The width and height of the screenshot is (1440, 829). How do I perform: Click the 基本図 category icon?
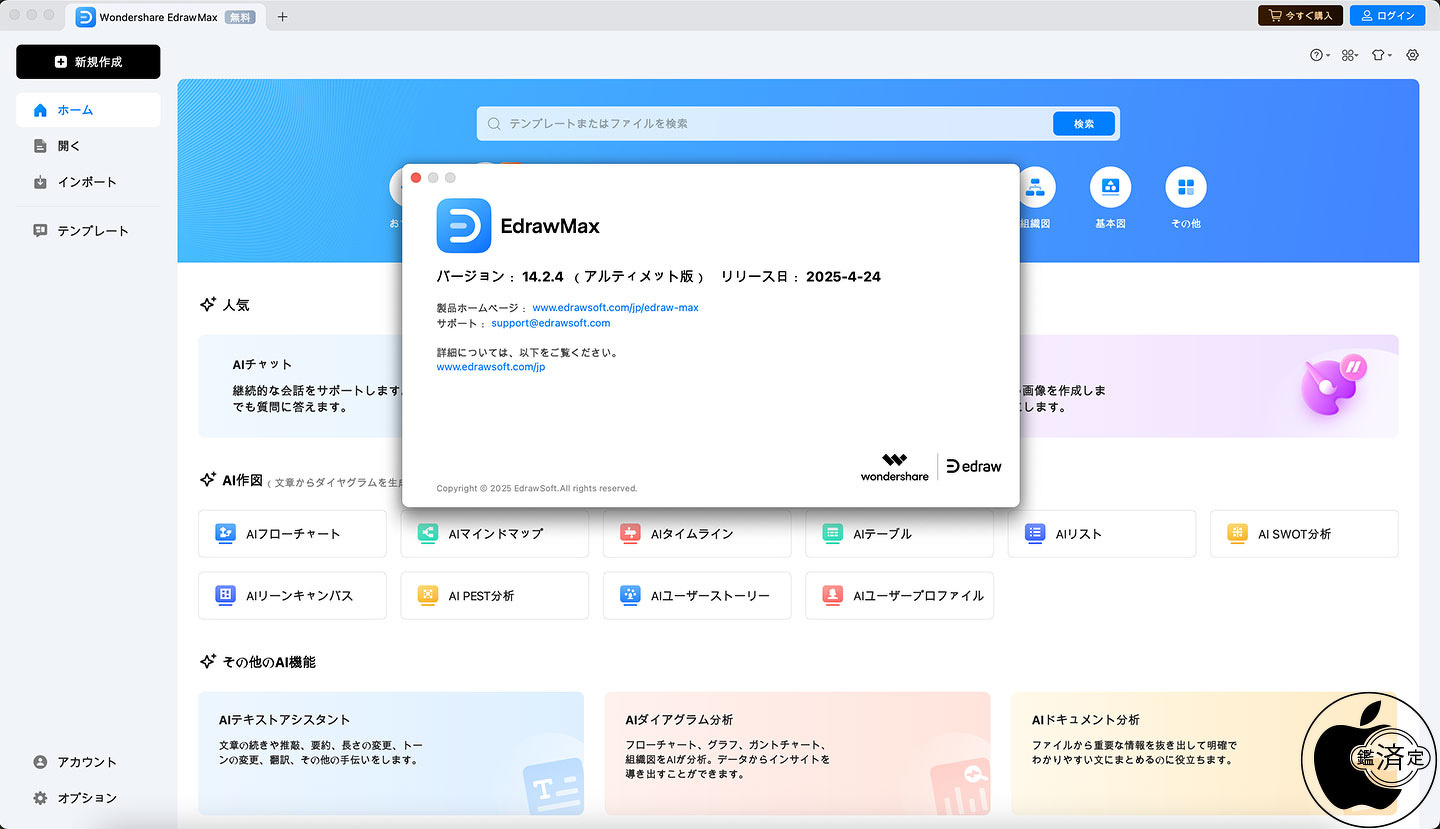(x=1110, y=187)
